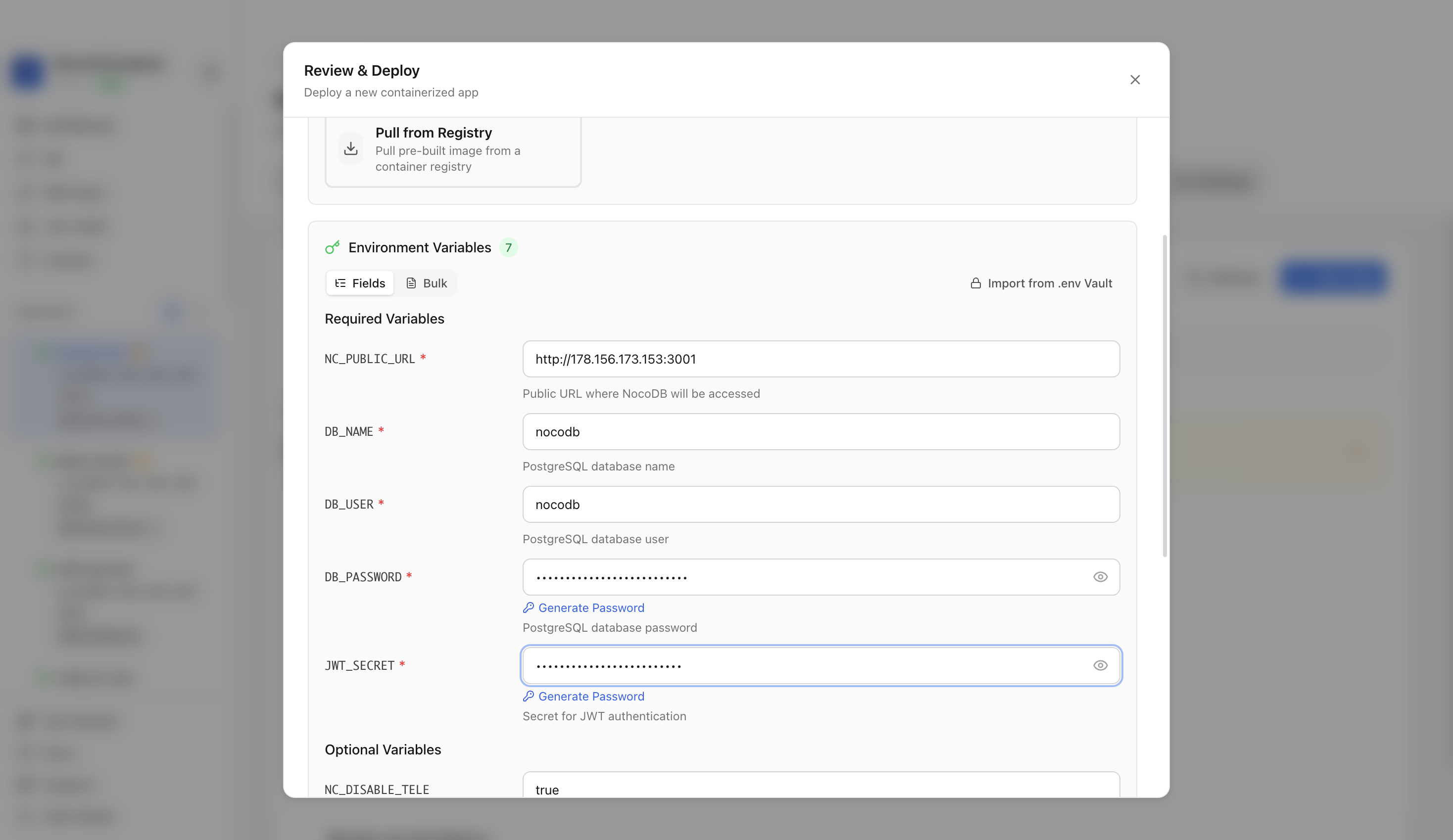1453x840 pixels.
Task: Show the DB_PASSWORD value with eye icon
Action: [1100, 577]
